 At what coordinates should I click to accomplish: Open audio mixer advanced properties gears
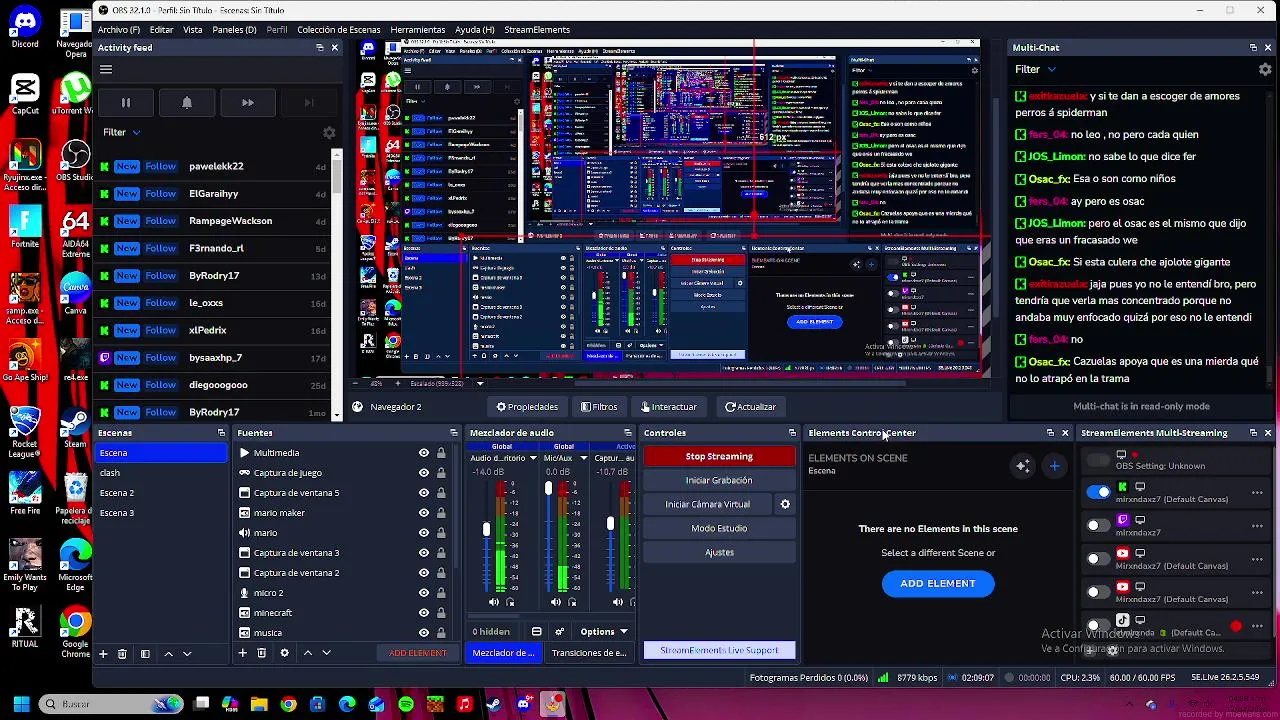[x=559, y=632]
